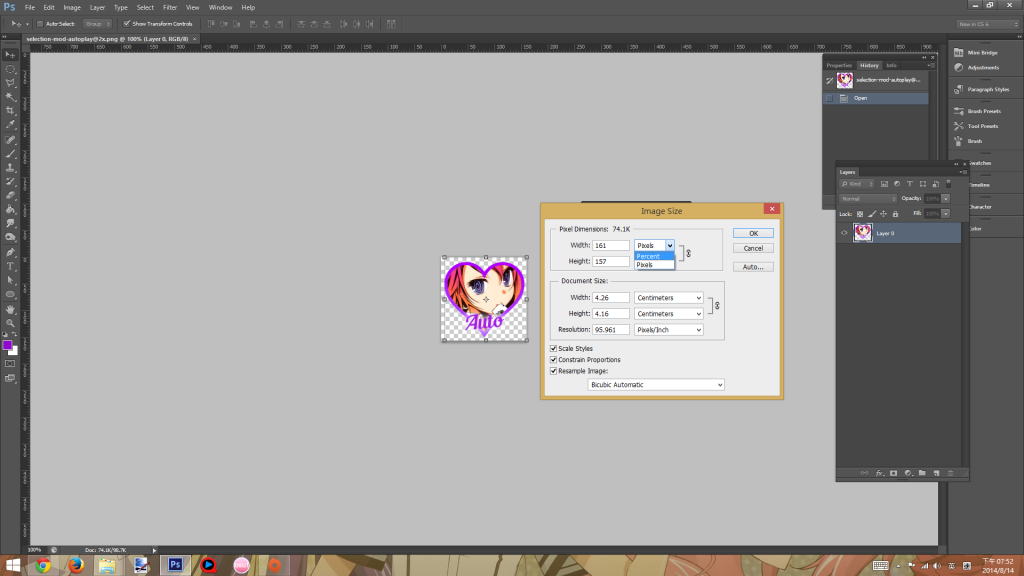Uncheck the Scale Styles checkbox
The image size is (1024, 576).
554,348
